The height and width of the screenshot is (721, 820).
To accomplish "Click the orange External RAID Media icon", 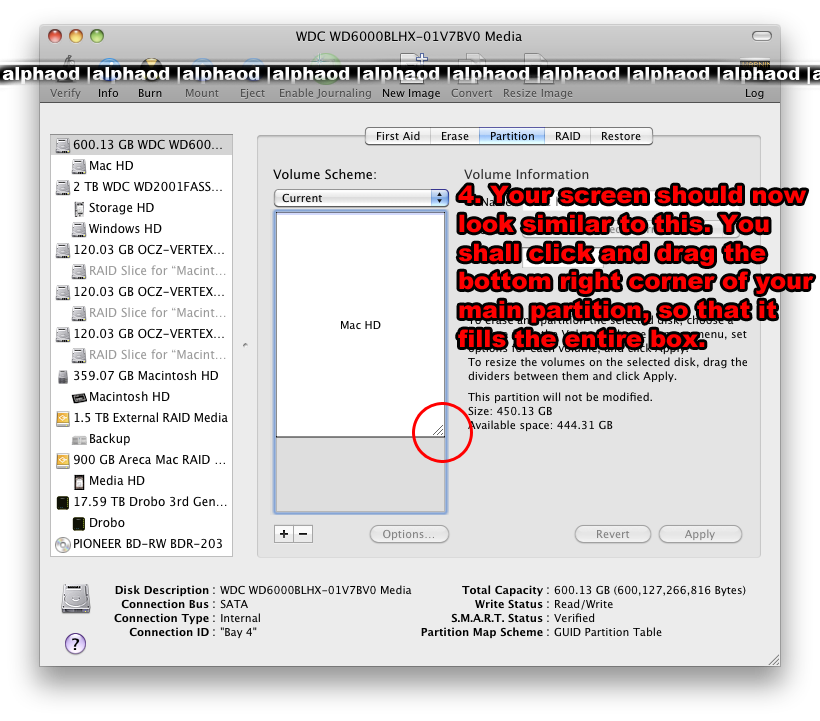I will point(63,418).
